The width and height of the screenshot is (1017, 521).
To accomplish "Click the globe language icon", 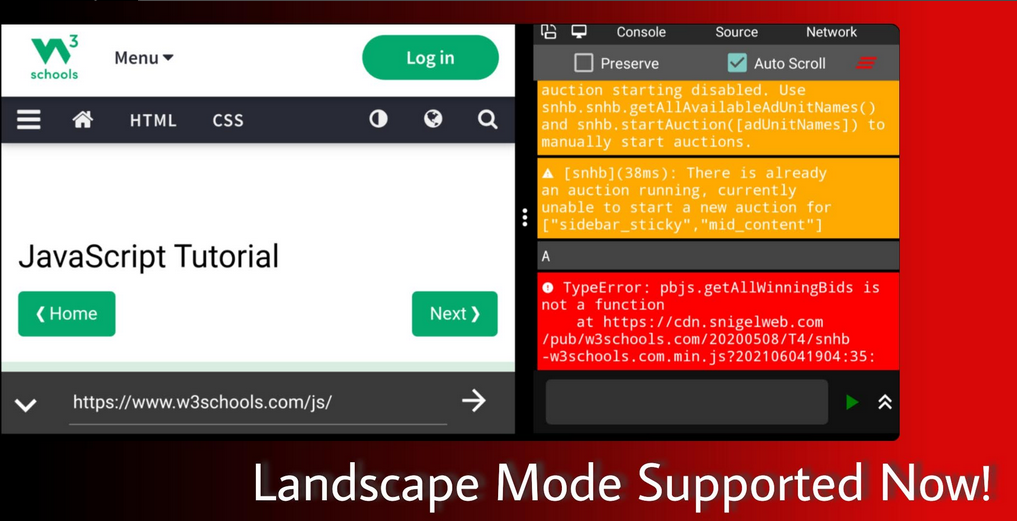I will click(x=433, y=119).
